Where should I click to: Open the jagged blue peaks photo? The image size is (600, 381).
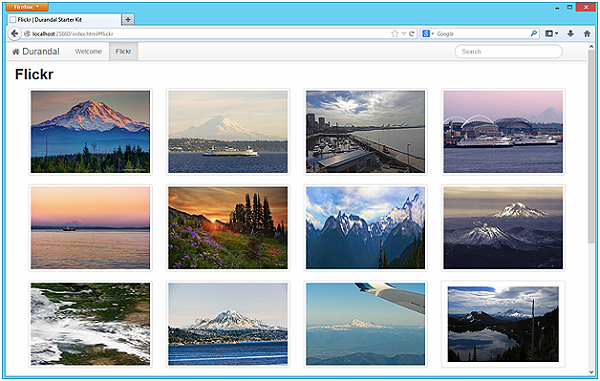[365, 228]
